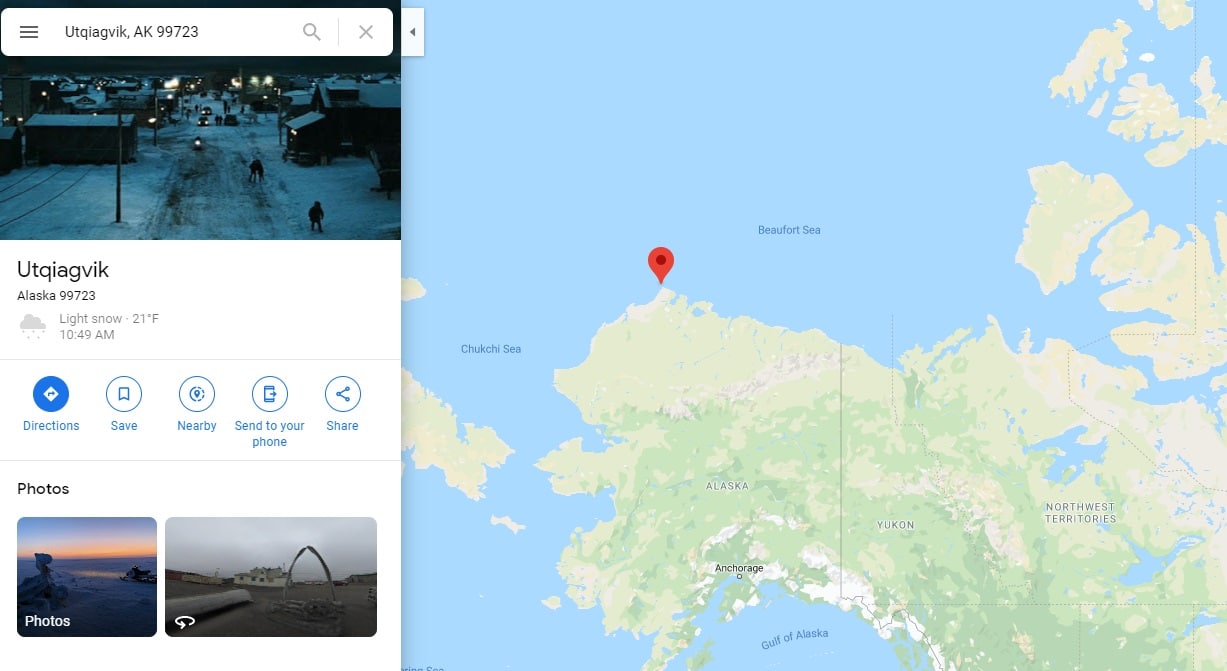Open the Photos thumbnail with the sunset
The image size is (1227, 671).
coord(87,577)
